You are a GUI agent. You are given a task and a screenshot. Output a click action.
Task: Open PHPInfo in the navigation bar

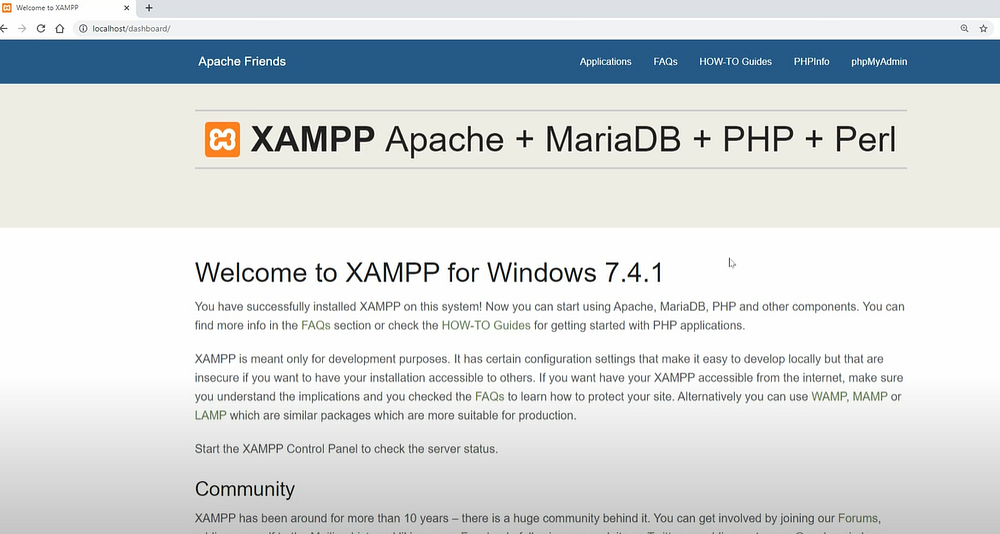[811, 62]
